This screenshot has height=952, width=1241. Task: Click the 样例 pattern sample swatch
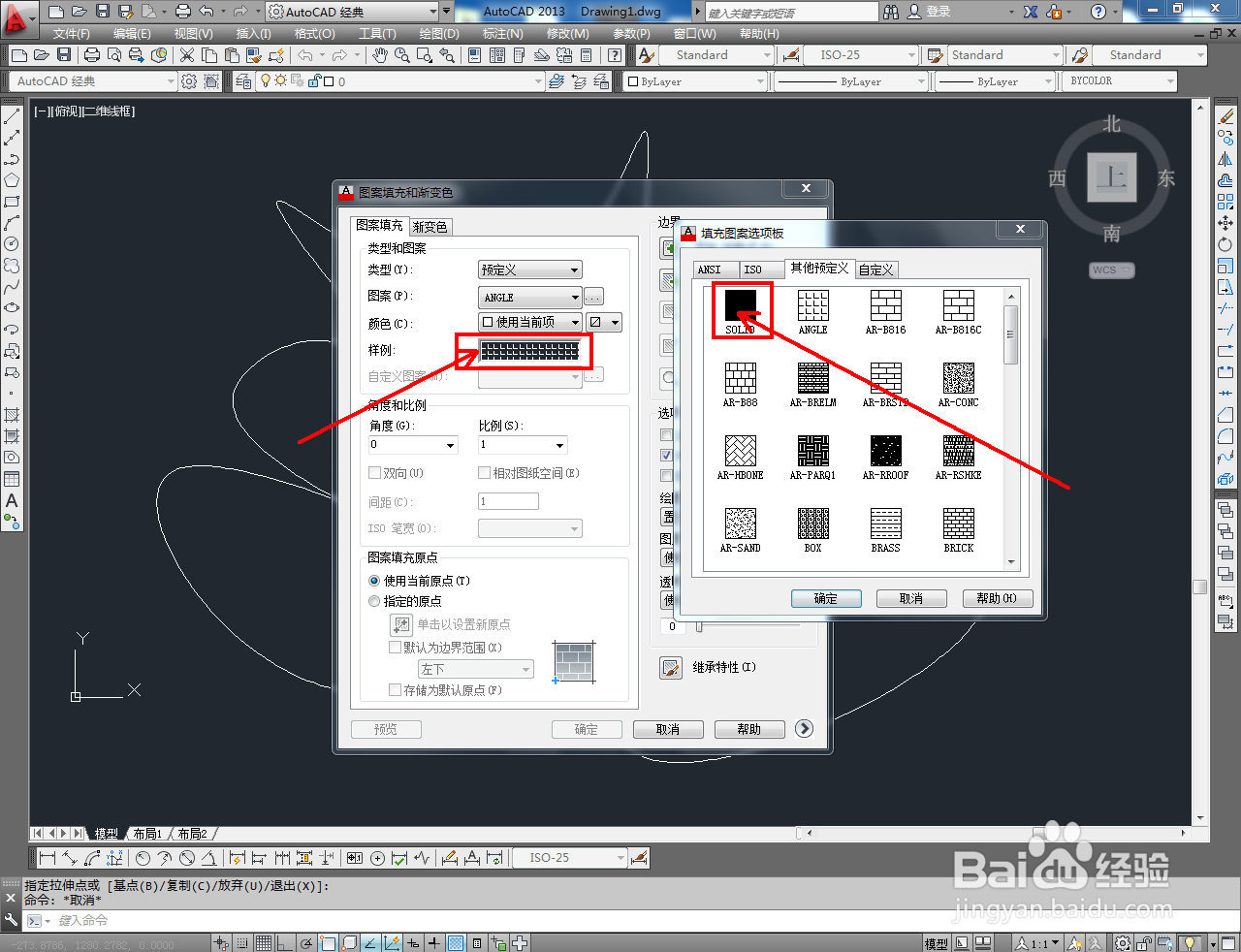pyautogui.click(x=530, y=350)
